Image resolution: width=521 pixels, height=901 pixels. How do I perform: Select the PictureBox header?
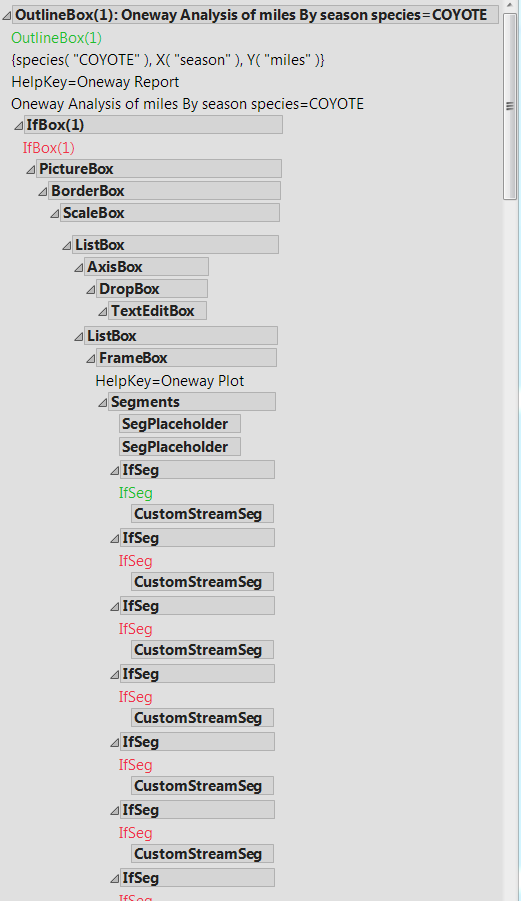tap(159, 168)
